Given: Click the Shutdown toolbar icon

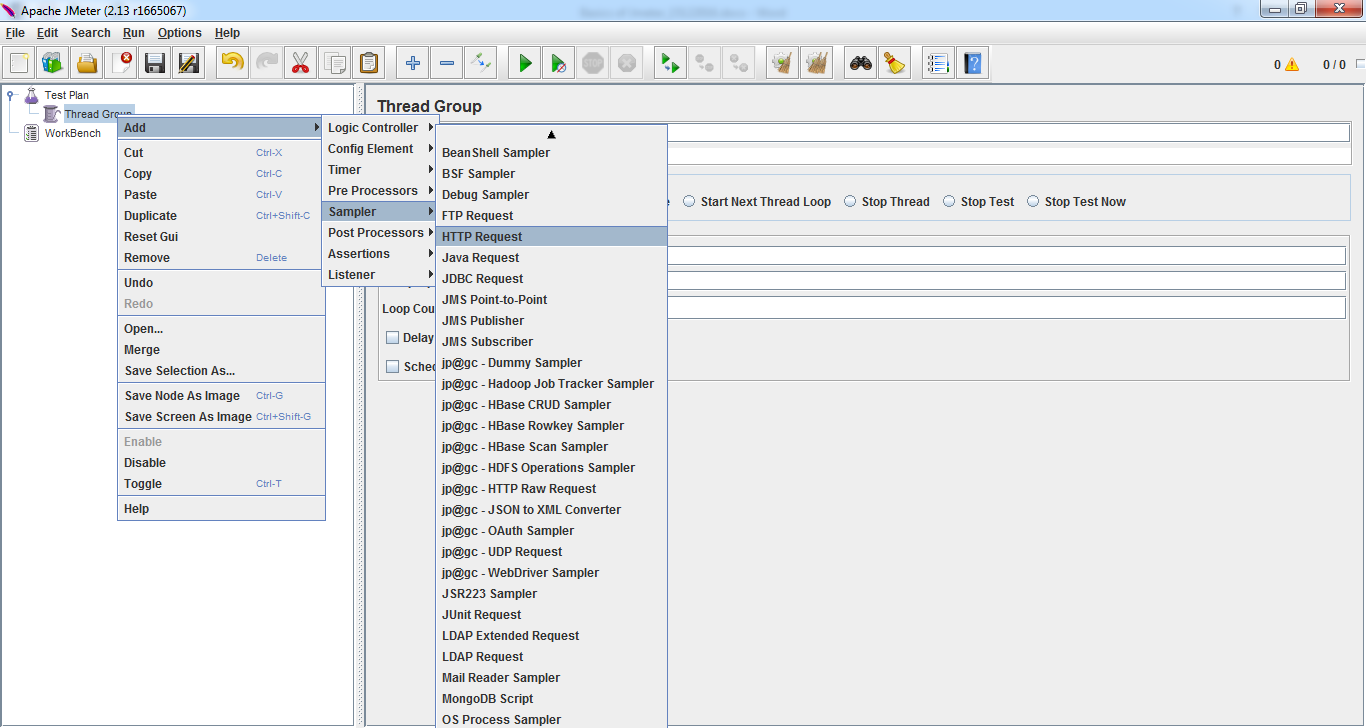Looking at the screenshot, I should 626,63.
